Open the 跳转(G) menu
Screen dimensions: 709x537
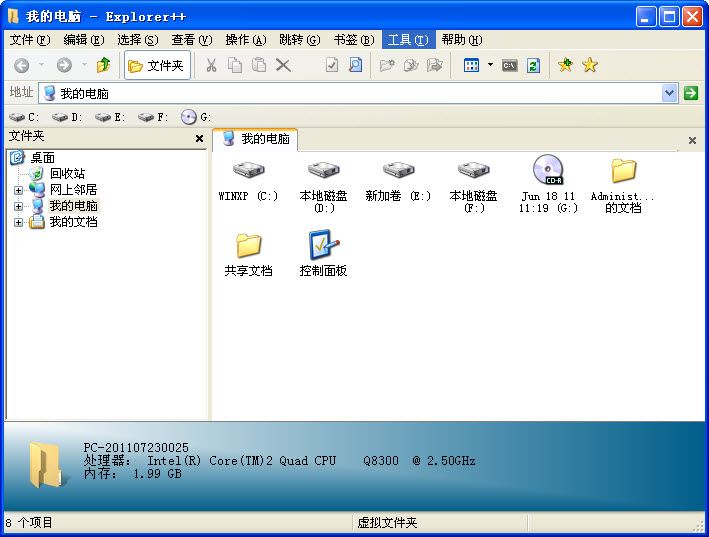click(x=300, y=40)
